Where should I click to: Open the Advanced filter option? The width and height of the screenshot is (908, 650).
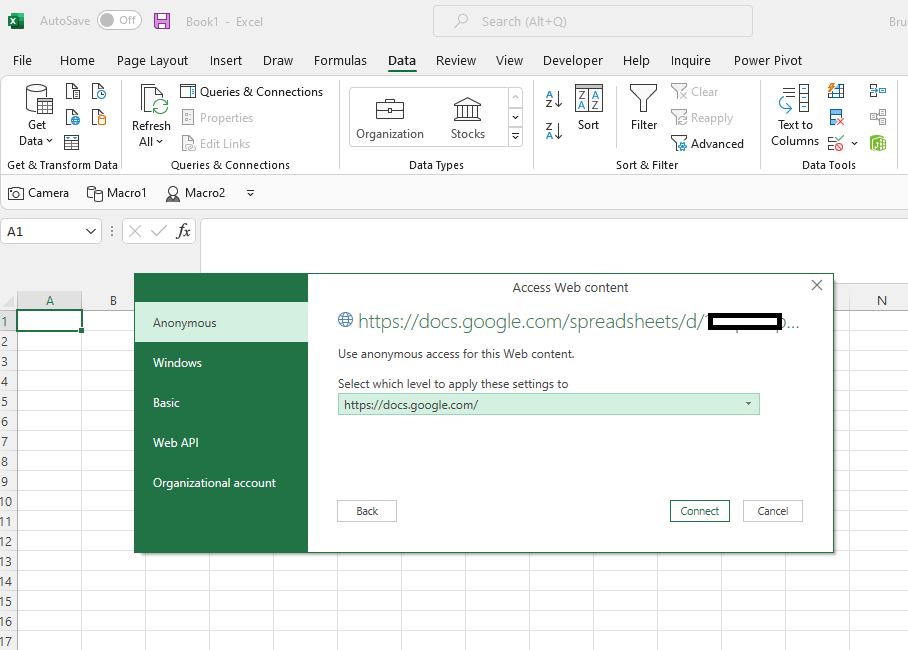(707, 144)
